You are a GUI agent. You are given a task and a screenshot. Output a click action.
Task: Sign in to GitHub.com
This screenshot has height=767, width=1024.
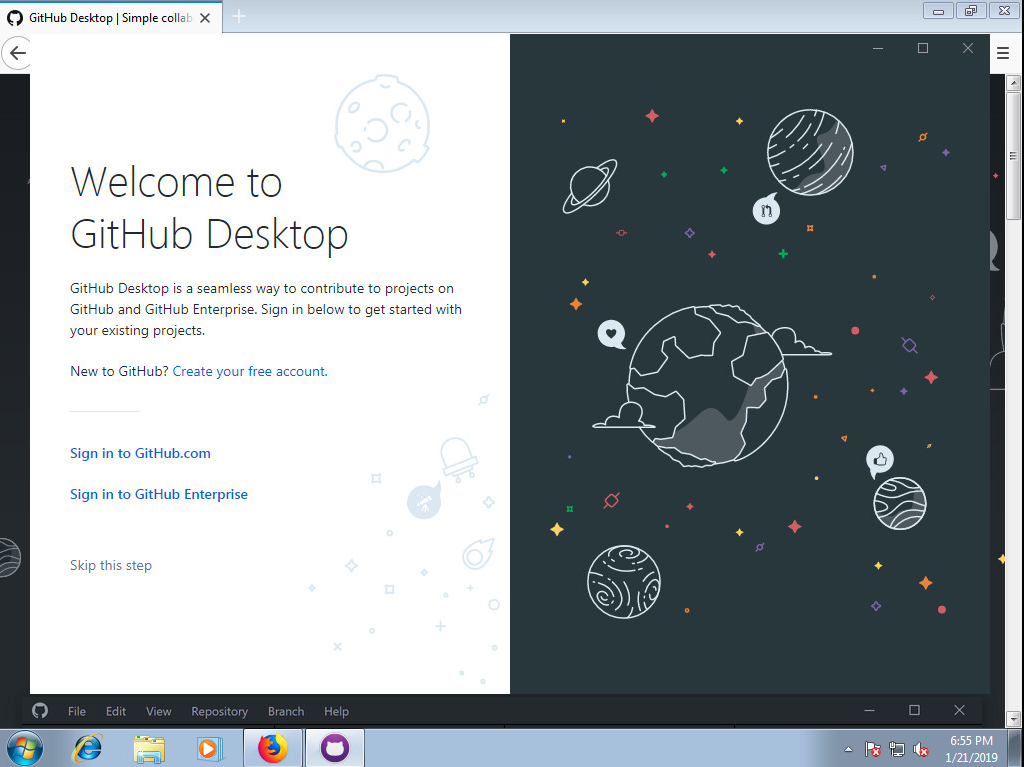point(140,453)
